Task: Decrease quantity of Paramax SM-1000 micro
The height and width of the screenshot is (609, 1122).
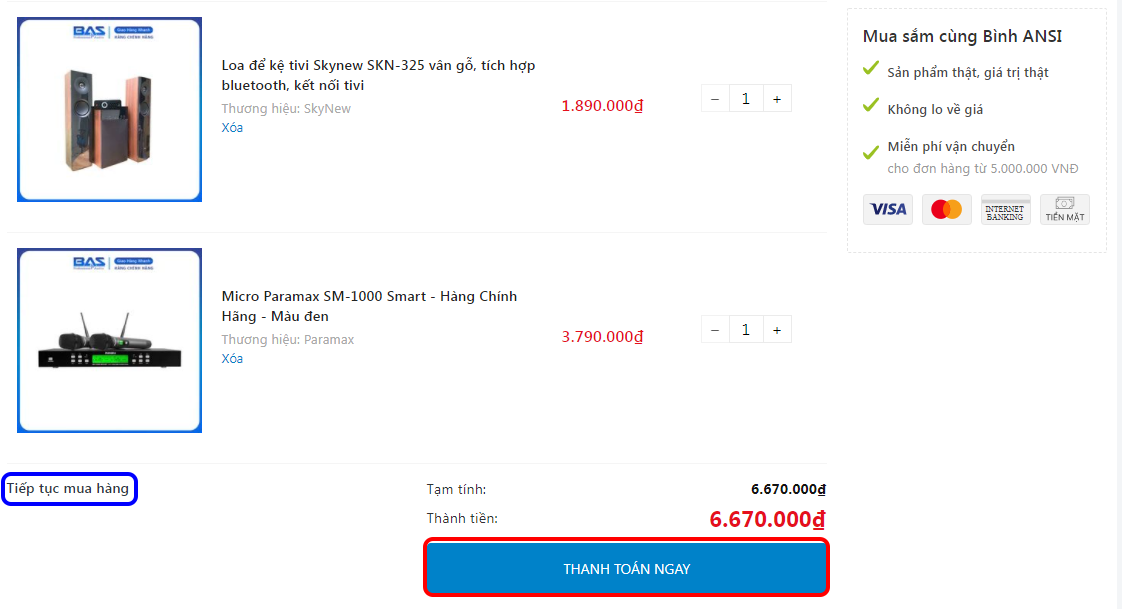Action: [x=715, y=329]
